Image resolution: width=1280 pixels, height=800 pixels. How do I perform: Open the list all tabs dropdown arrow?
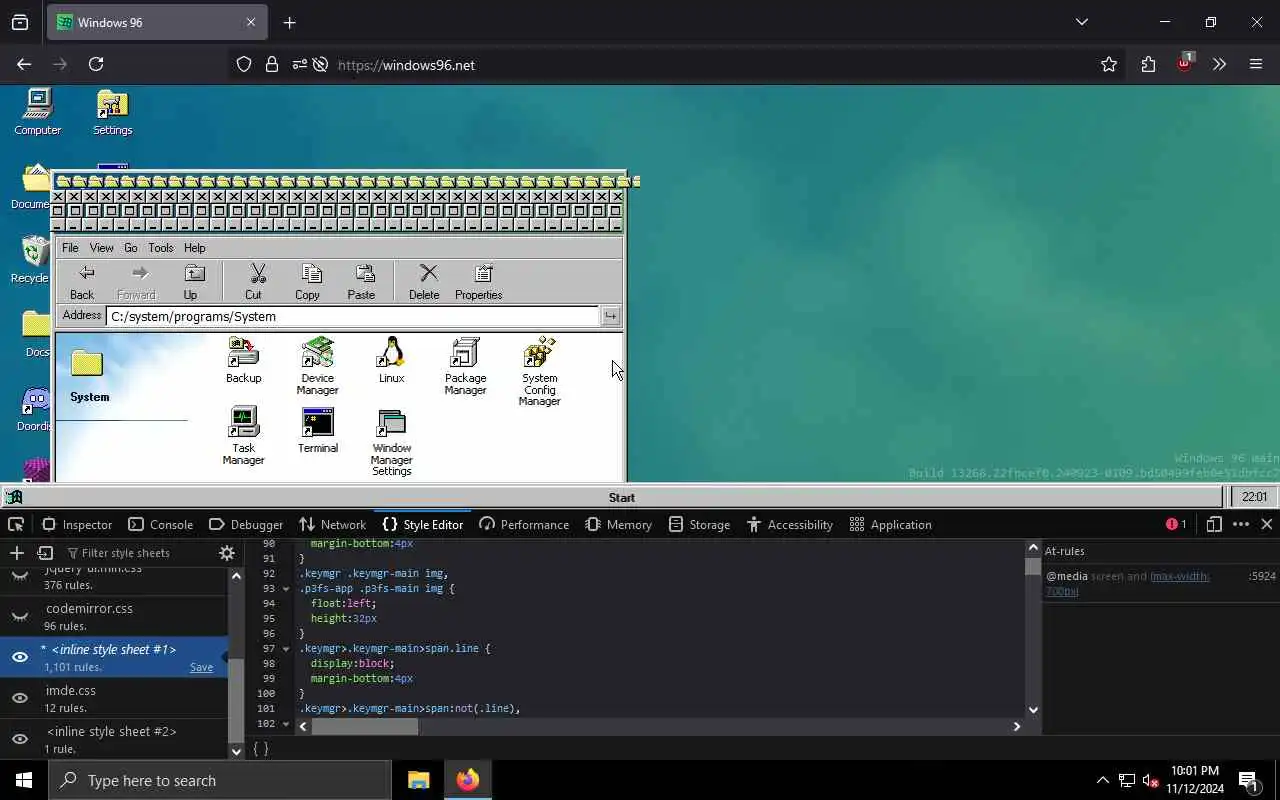(x=1081, y=22)
